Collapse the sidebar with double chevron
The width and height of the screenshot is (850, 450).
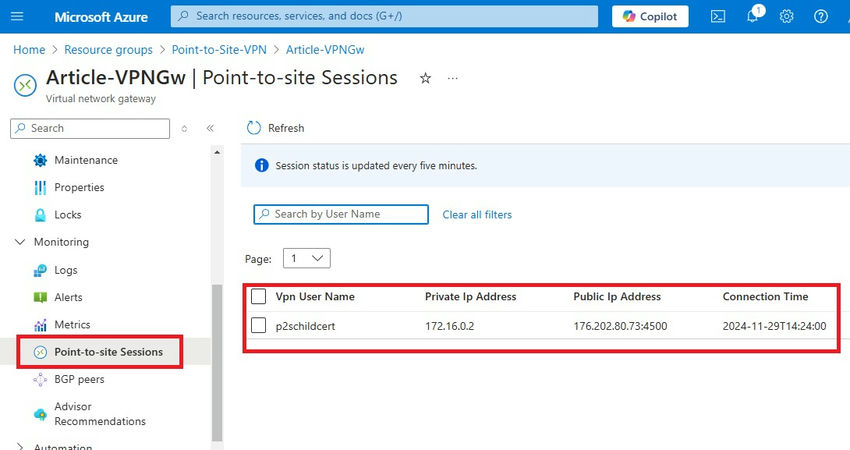point(210,128)
